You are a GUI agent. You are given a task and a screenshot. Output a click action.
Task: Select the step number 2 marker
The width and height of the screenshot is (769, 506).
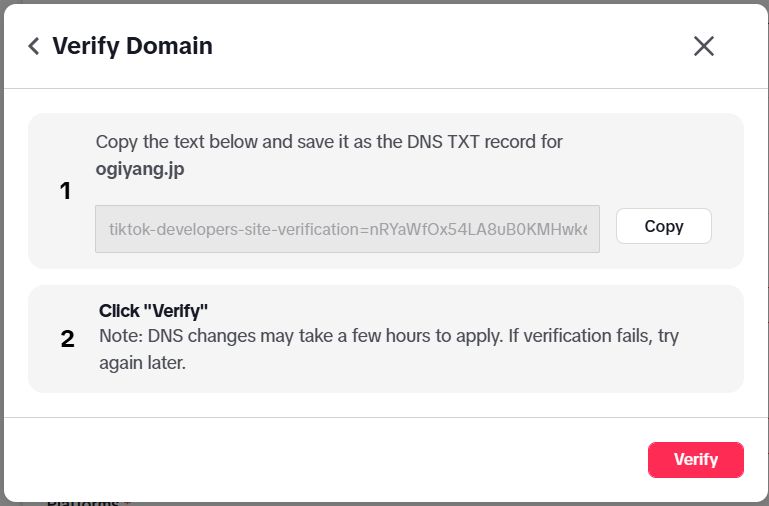[x=67, y=339]
